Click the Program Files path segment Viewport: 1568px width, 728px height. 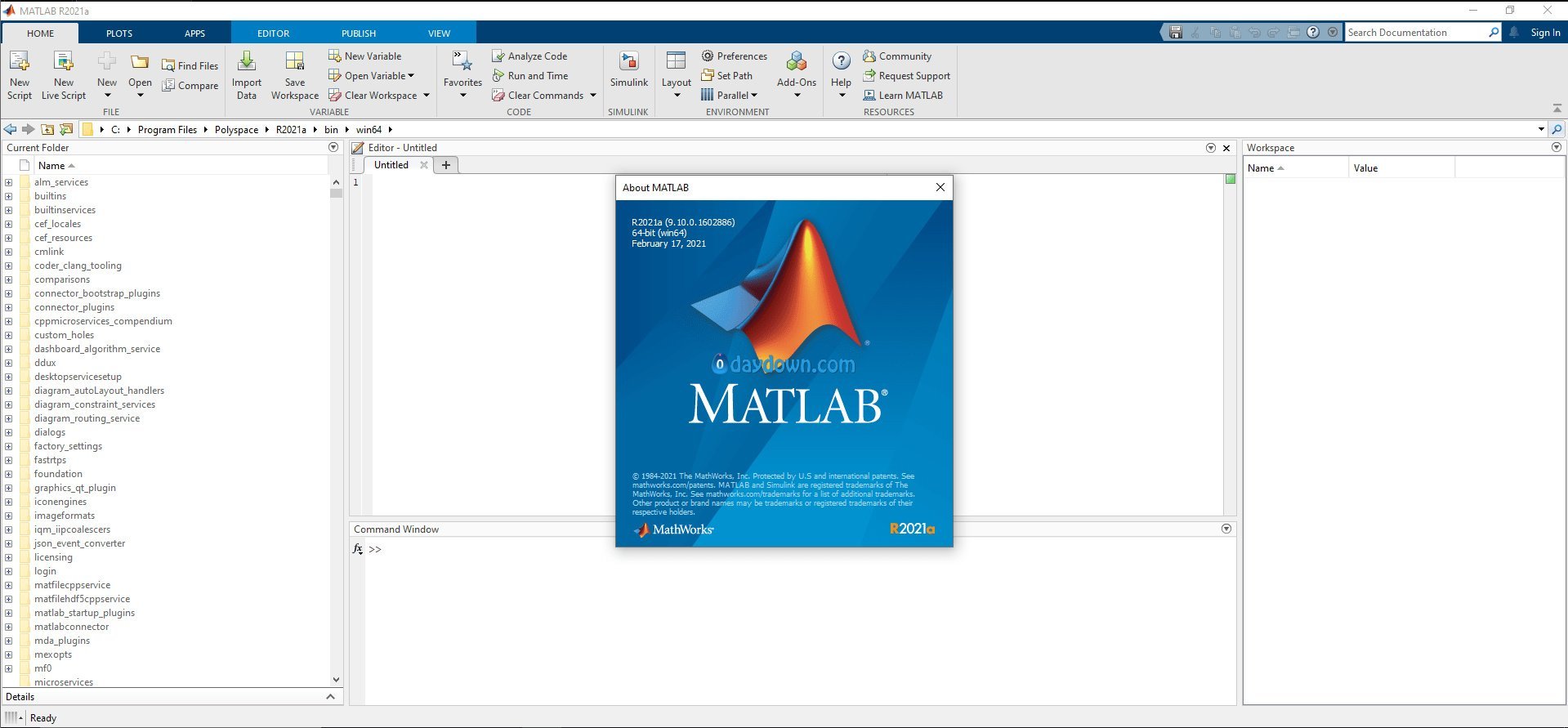point(168,129)
